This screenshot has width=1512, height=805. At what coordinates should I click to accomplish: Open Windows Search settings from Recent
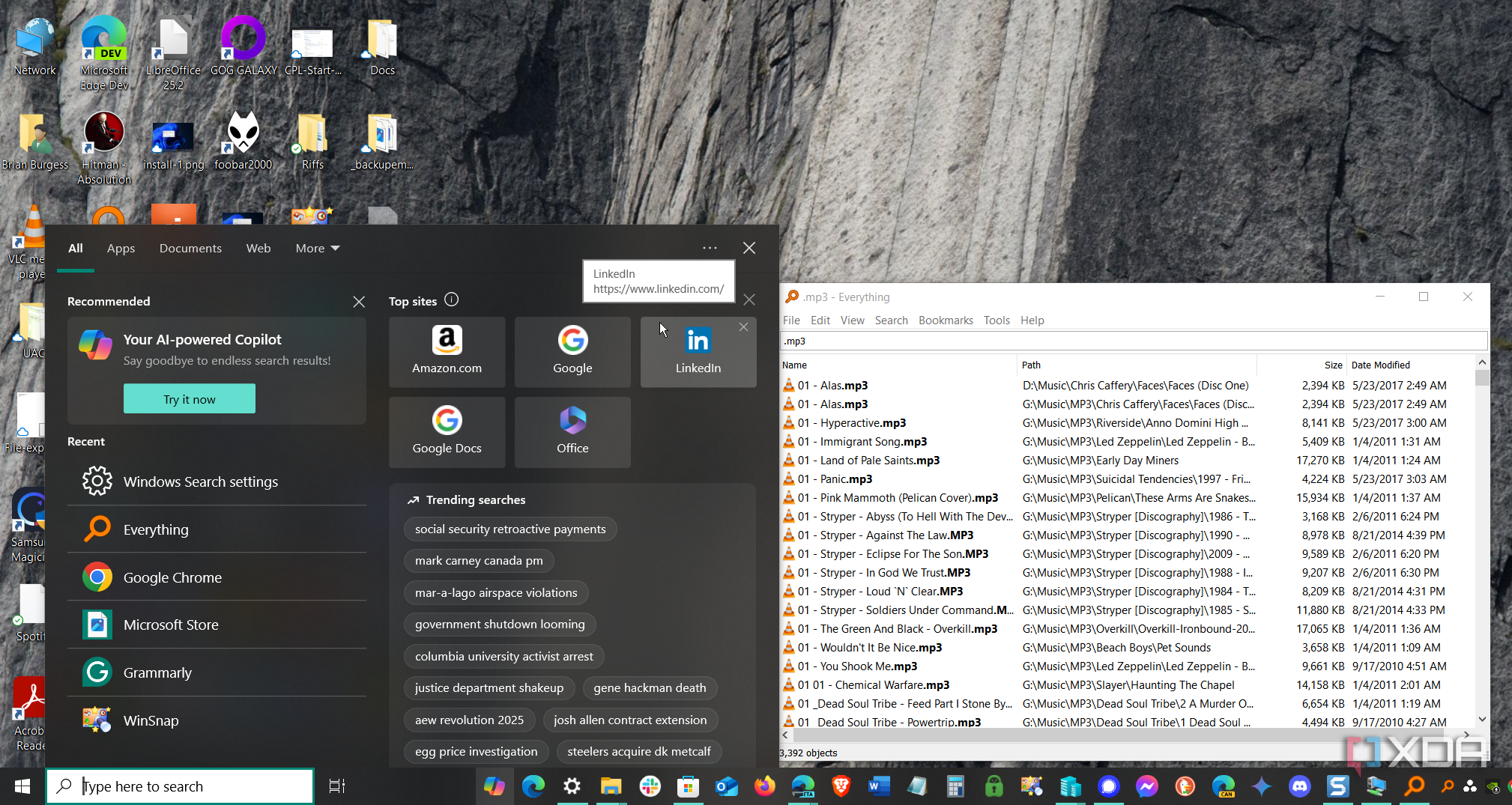click(200, 482)
